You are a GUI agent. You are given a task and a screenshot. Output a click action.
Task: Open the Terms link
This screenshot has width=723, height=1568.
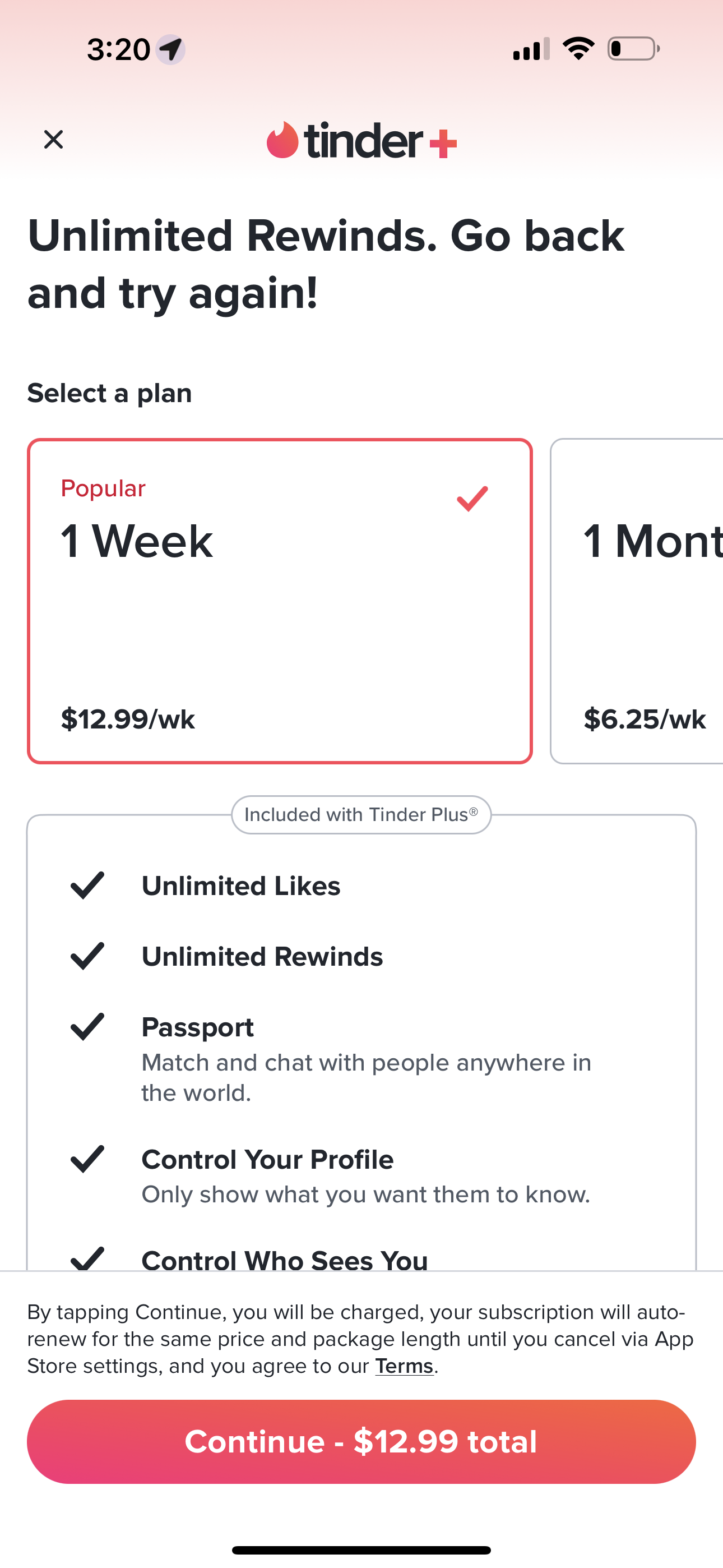coord(404,1366)
